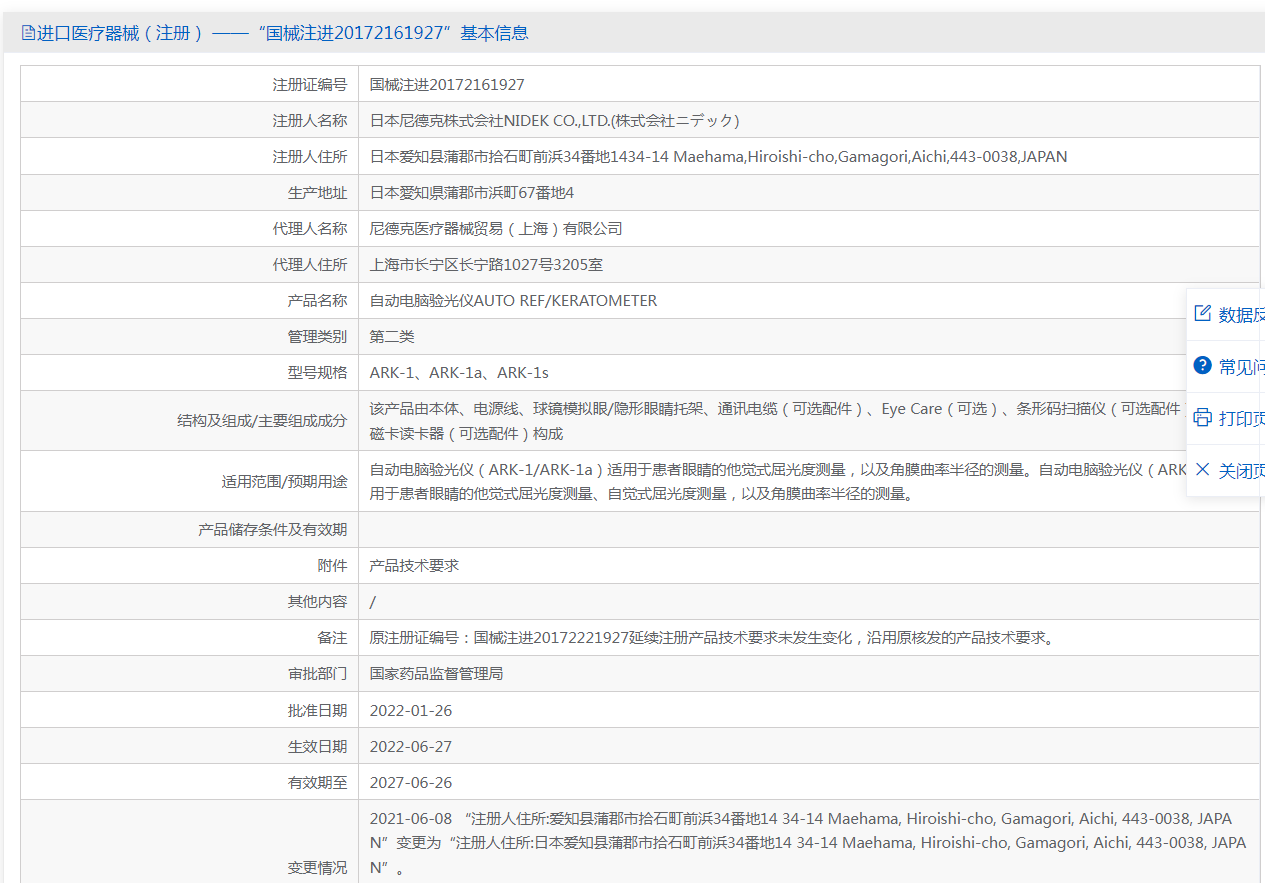Screen dimensions: 1265x883
Task: Select the 关闭页面 side panel entry
Action: tap(1226, 470)
